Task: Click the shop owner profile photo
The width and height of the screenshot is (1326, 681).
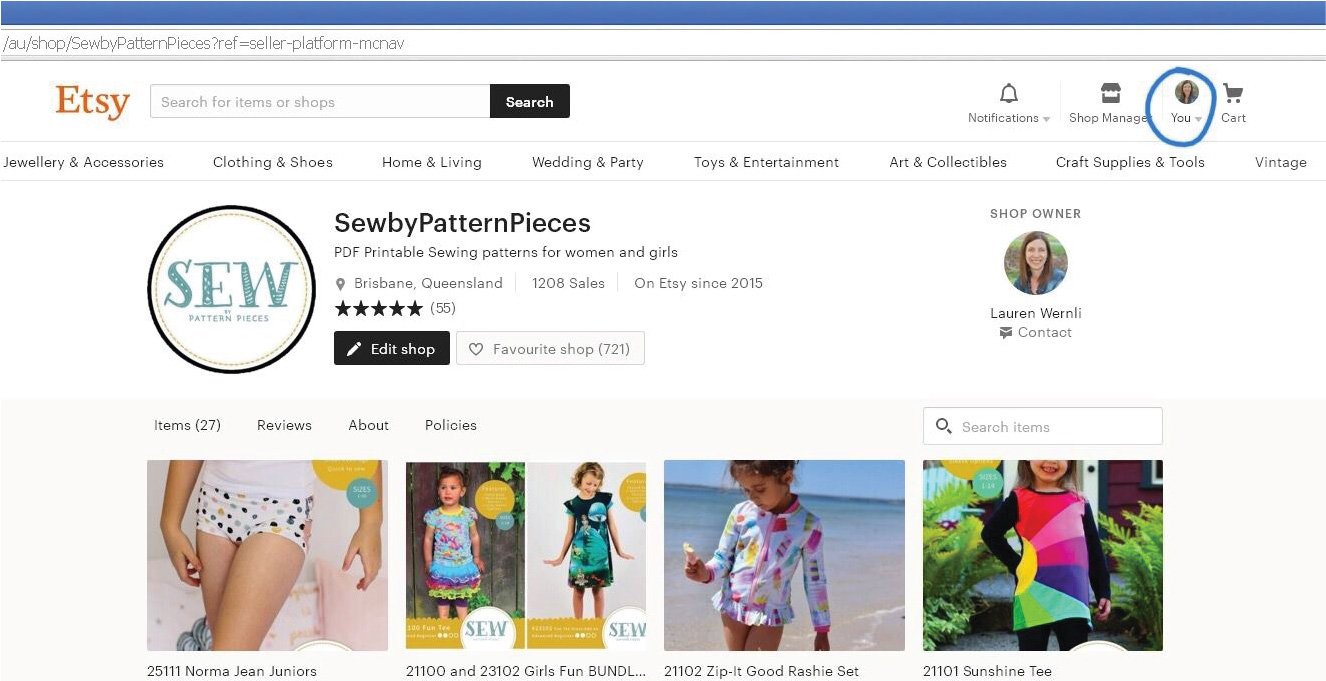Action: 1035,263
